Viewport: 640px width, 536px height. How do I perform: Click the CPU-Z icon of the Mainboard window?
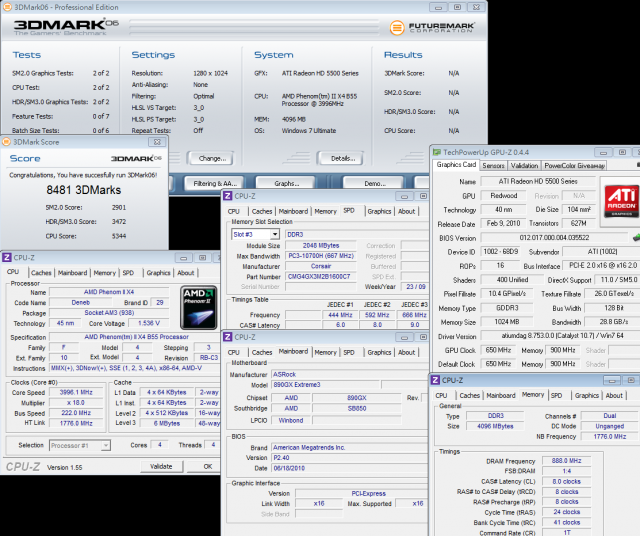tap(228, 337)
